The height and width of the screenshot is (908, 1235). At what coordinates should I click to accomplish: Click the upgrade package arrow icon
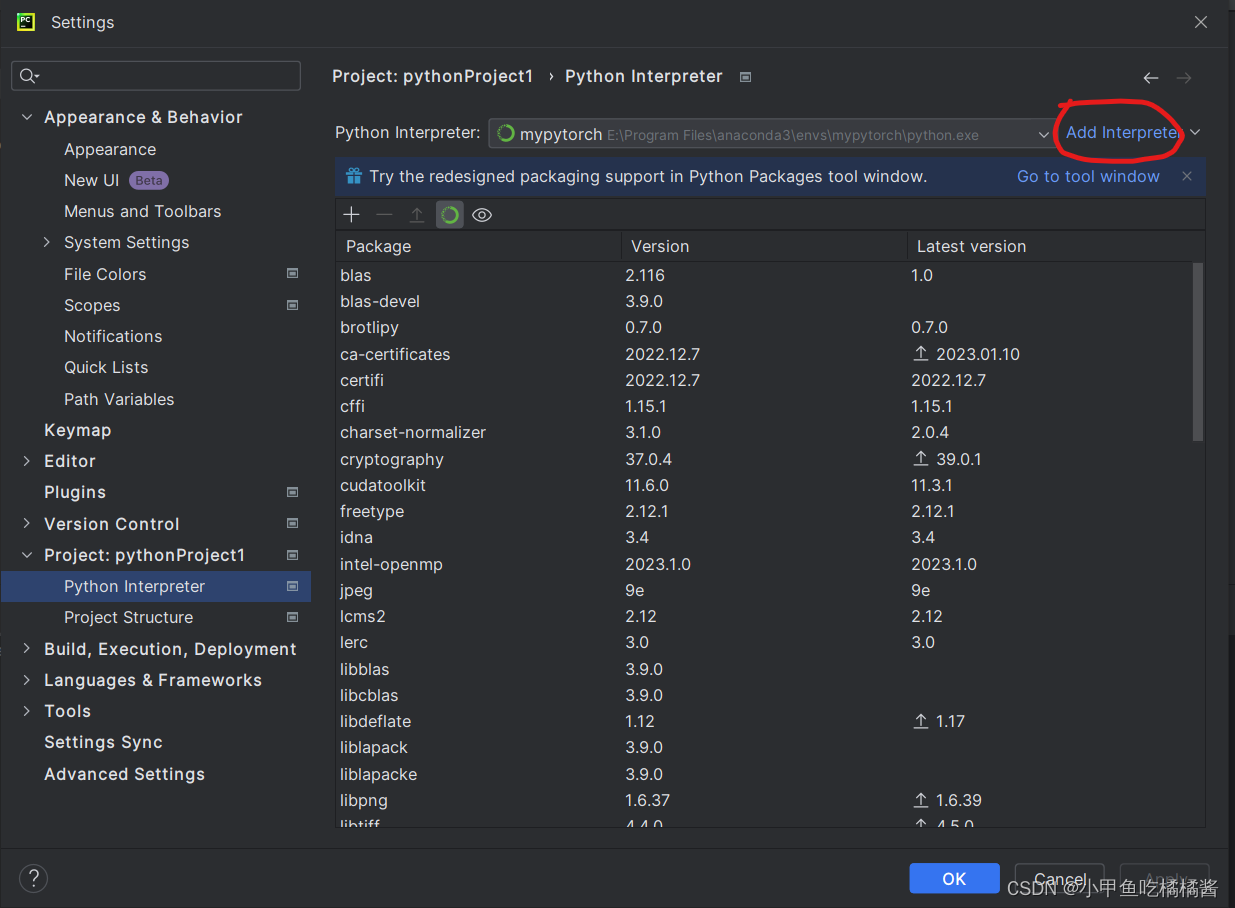coord(417,215)
